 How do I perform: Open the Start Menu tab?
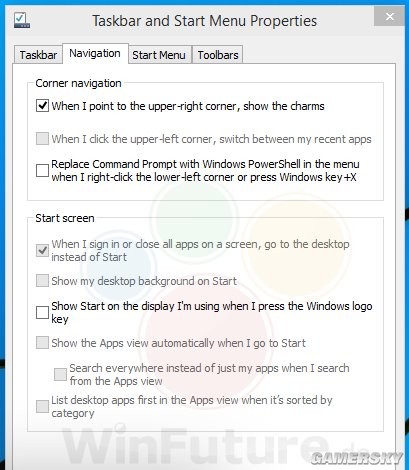[159, 55]
